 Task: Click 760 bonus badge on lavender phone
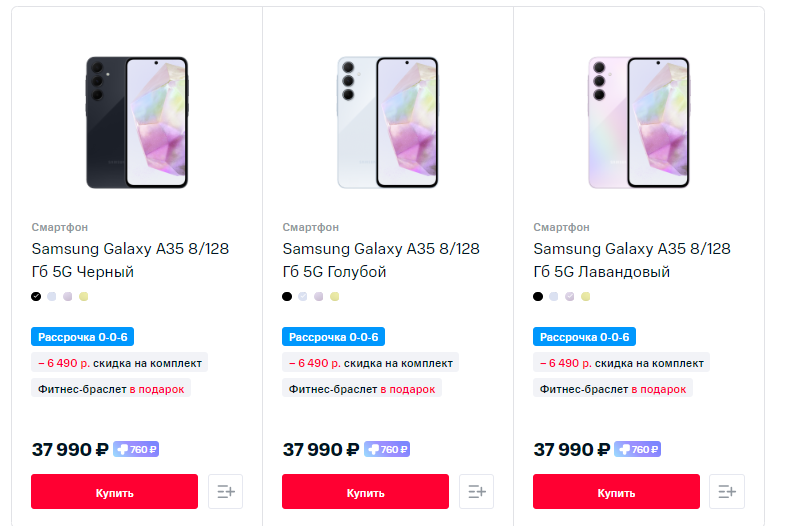638,450
